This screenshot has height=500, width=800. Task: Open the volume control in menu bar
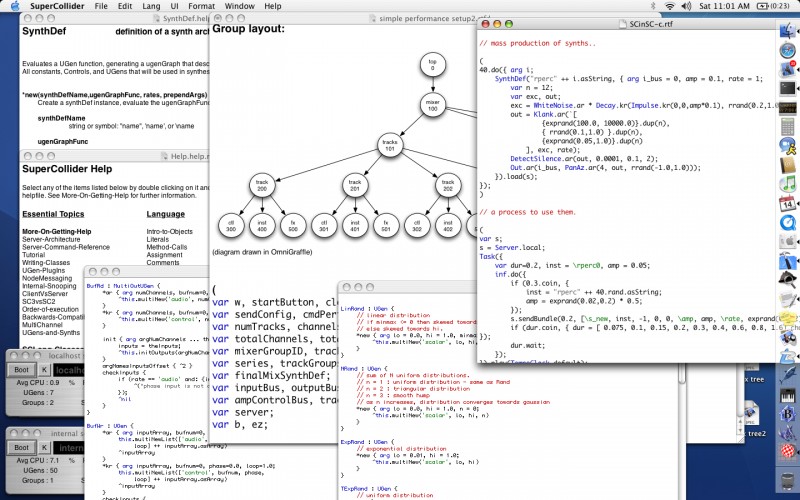[x=686, y=6]
